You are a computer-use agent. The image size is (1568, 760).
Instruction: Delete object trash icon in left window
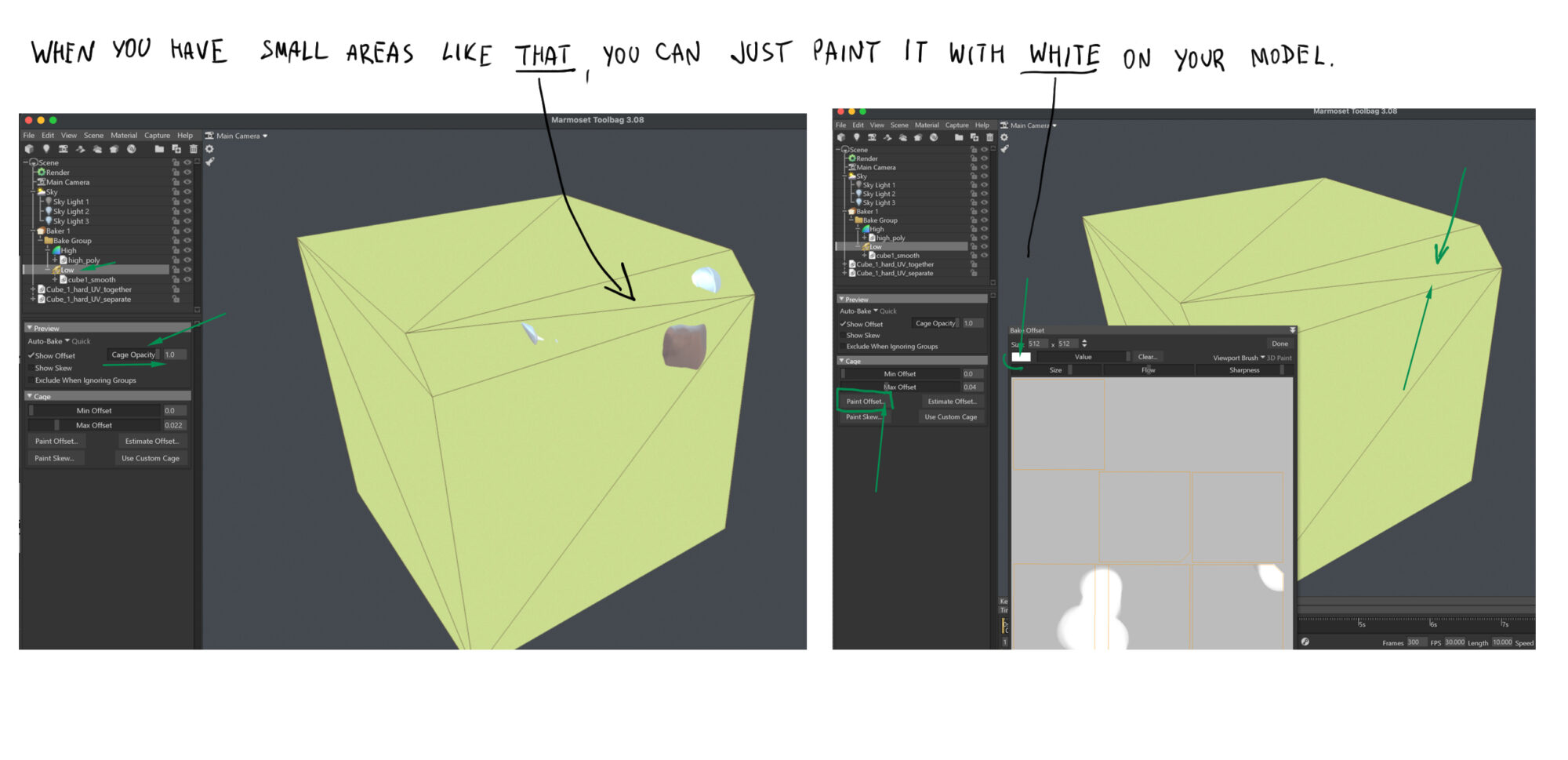click(x=193, y=149)
